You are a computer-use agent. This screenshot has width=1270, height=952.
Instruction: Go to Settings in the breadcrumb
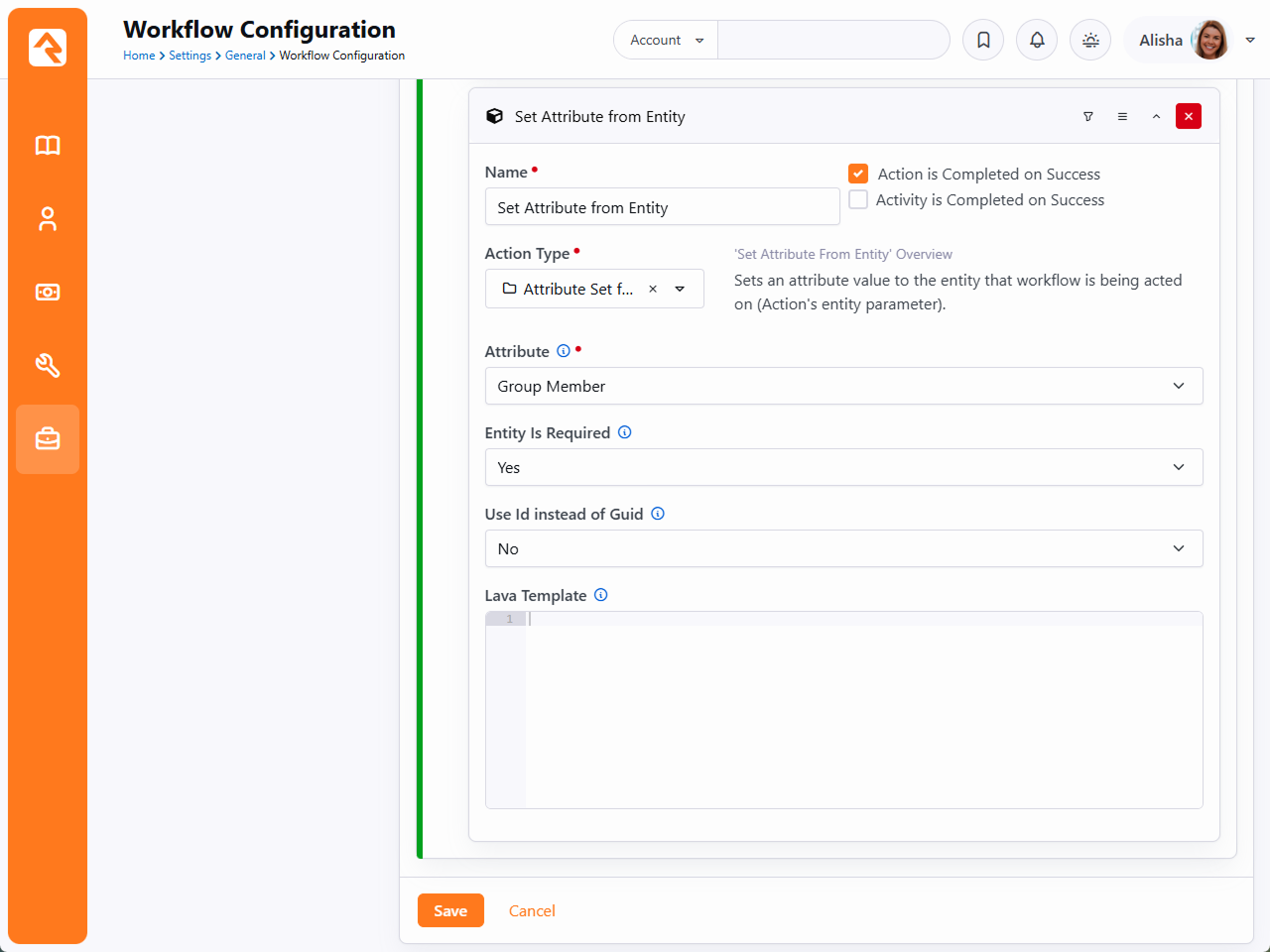coord(190,56)
